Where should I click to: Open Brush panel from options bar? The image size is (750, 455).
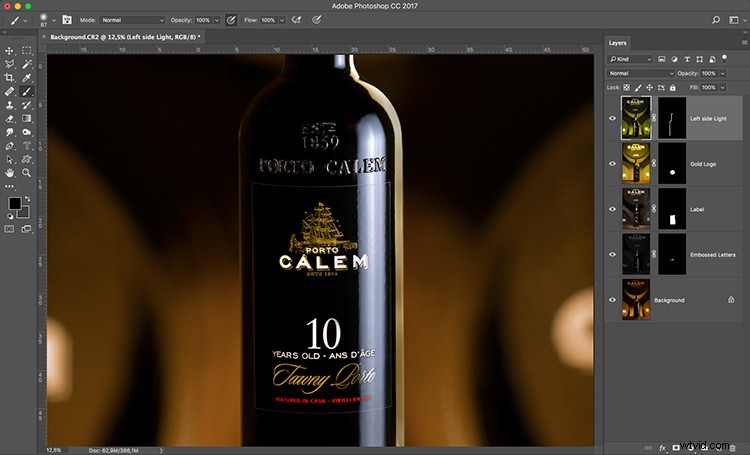67,20
